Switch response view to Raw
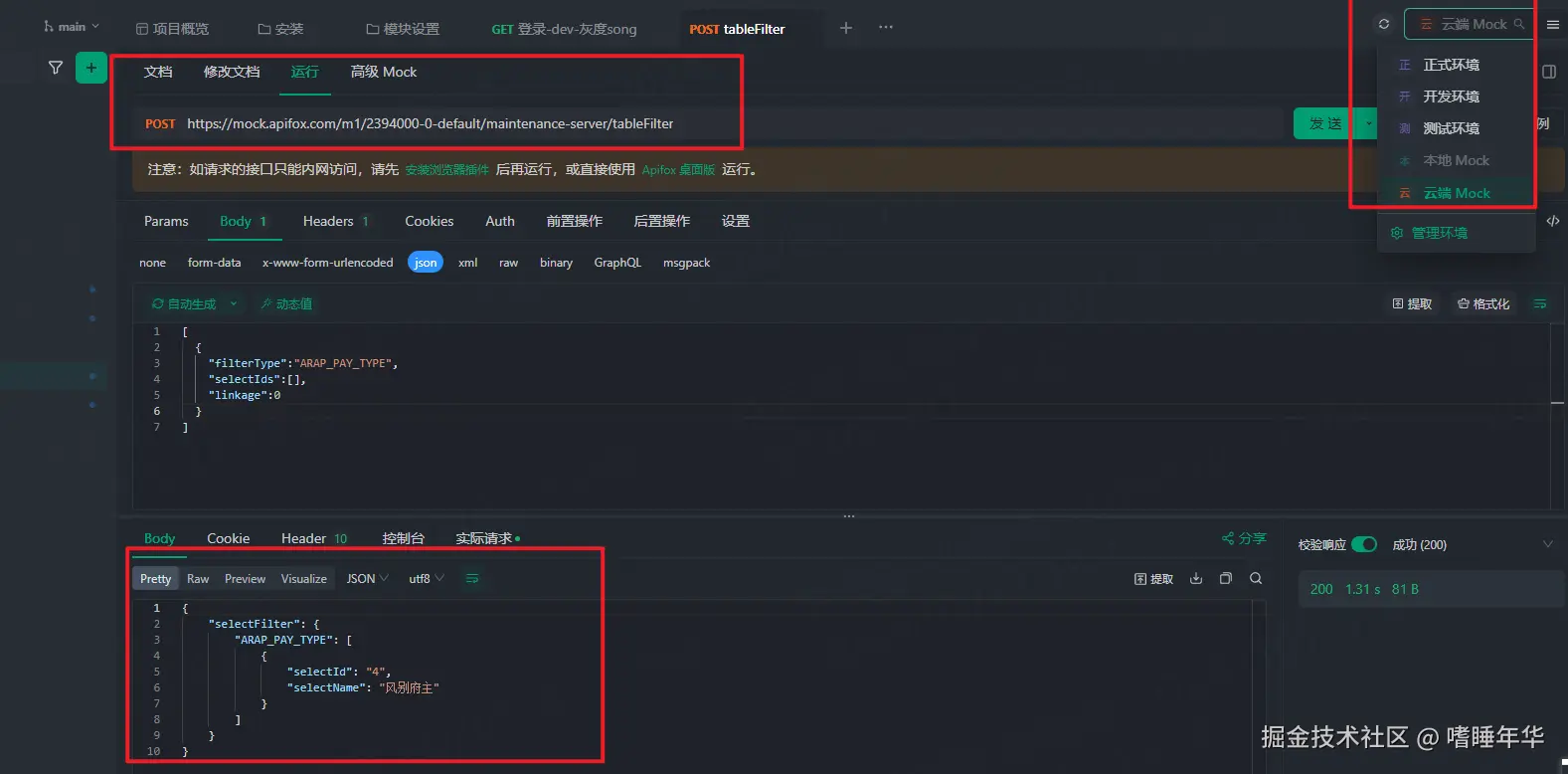1568x774 pixels. coord(198,579)
